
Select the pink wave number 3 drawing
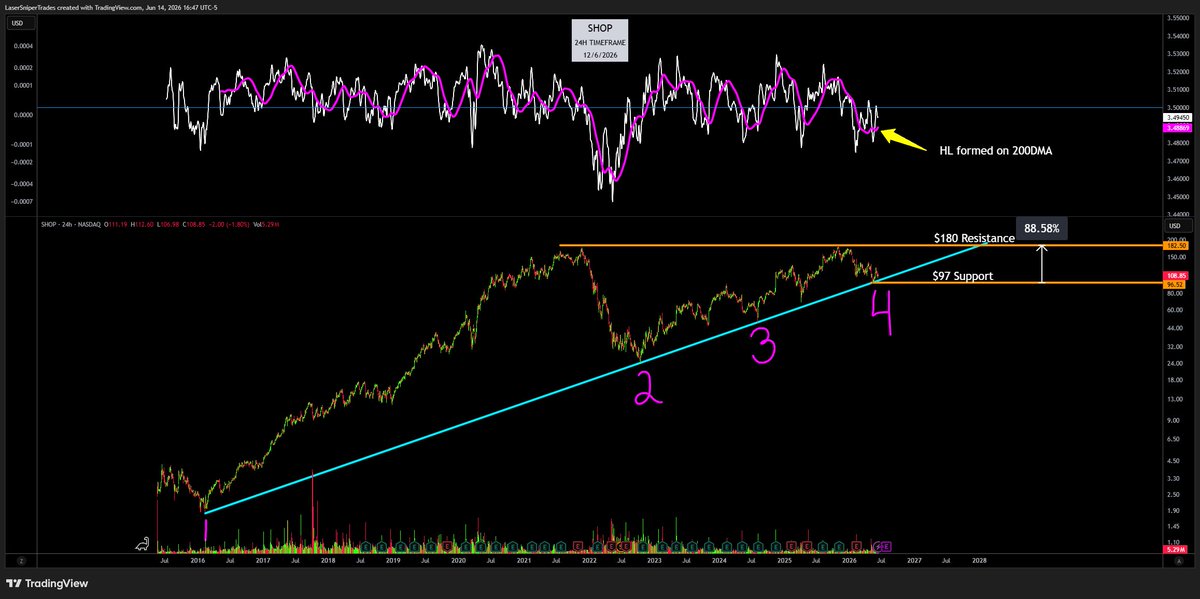click(x=763, y=345)
